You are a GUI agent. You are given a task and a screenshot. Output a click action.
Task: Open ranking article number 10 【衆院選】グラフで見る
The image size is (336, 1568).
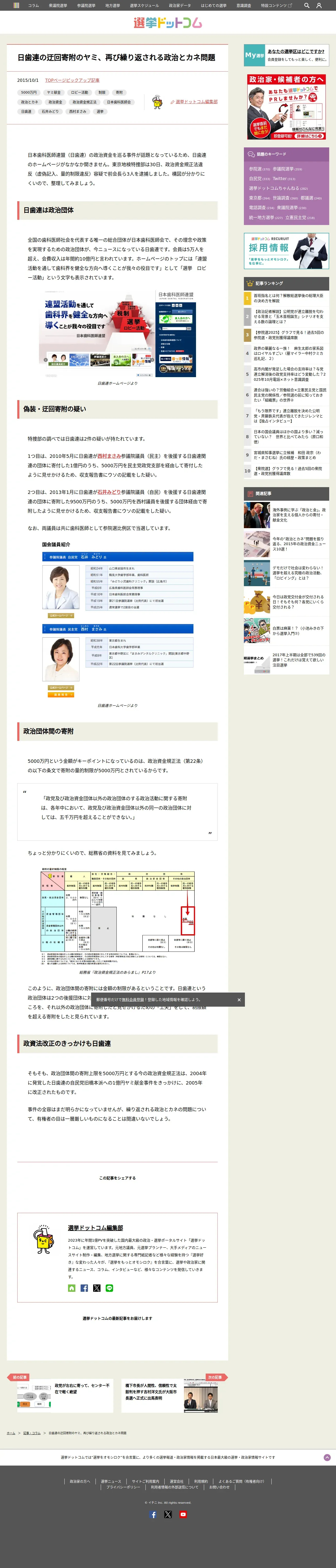286,471
